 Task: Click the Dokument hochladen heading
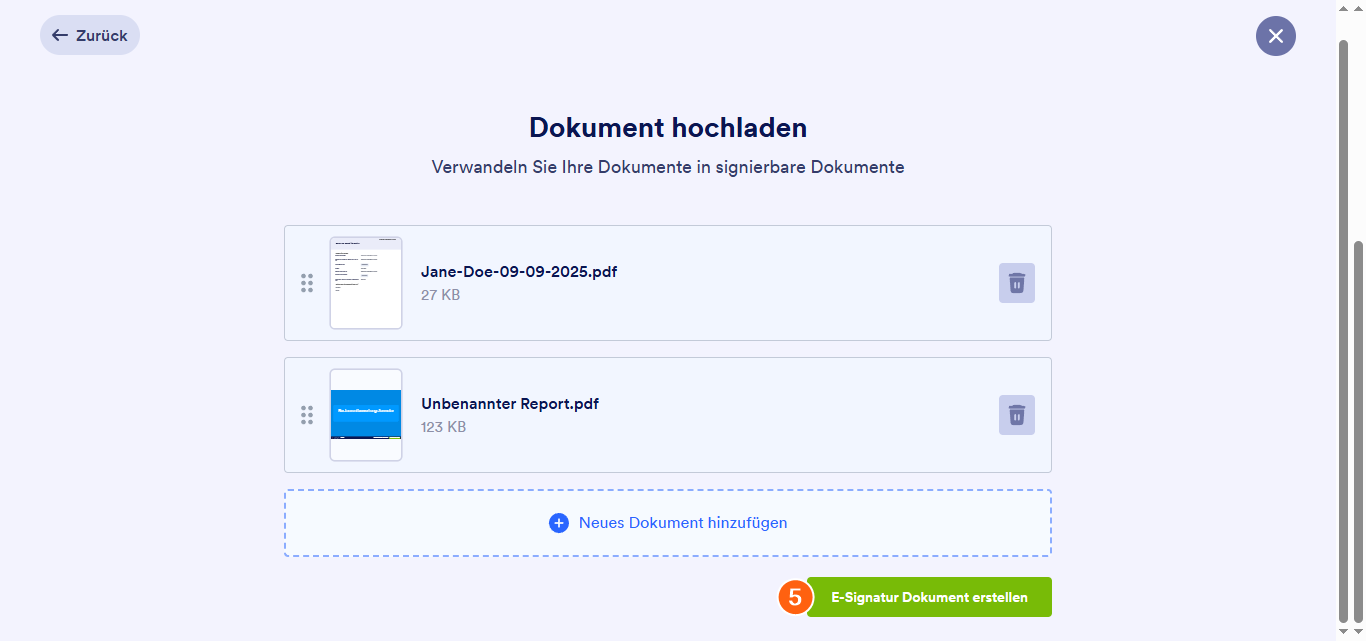point(667,127)
